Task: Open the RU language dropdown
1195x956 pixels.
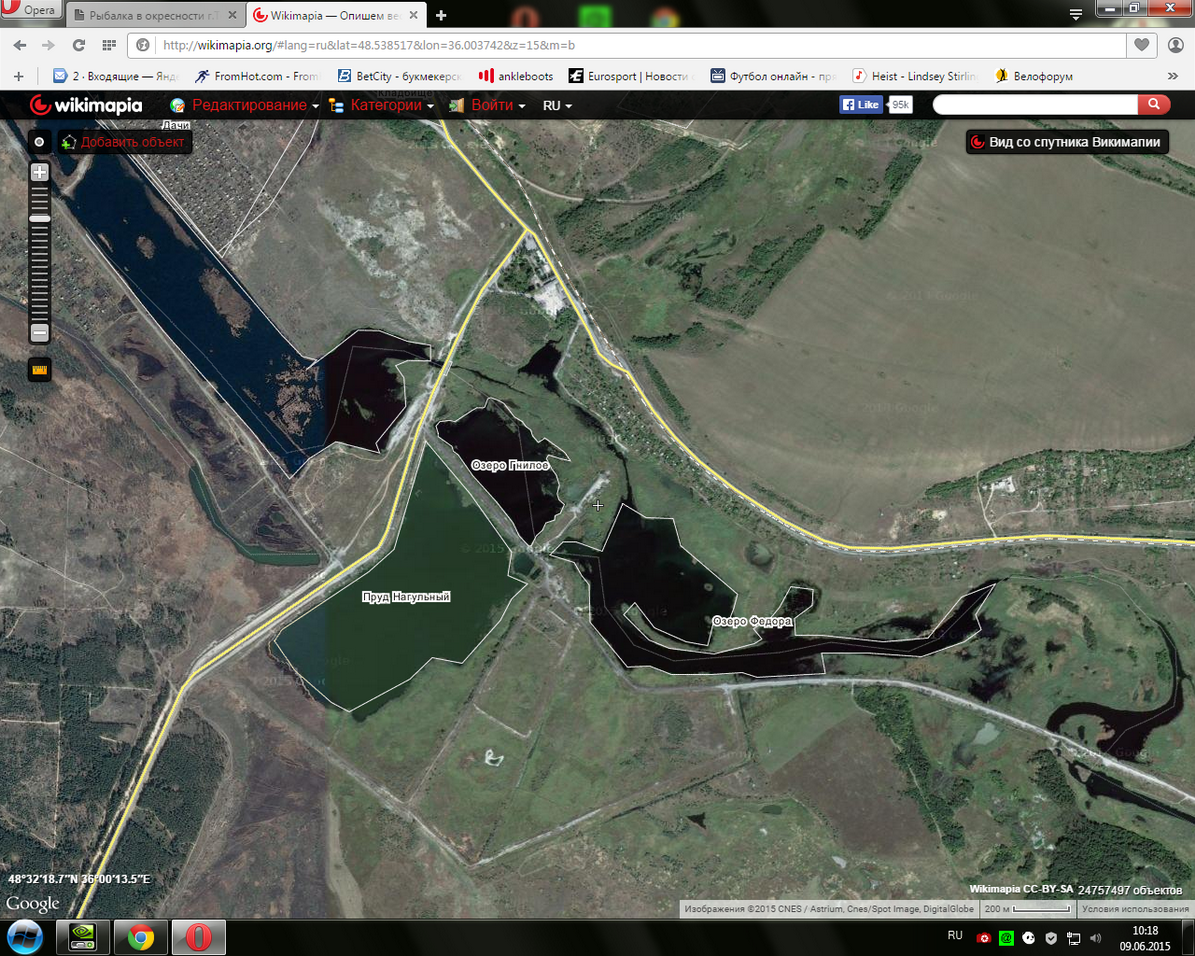Action: [557, 105]
